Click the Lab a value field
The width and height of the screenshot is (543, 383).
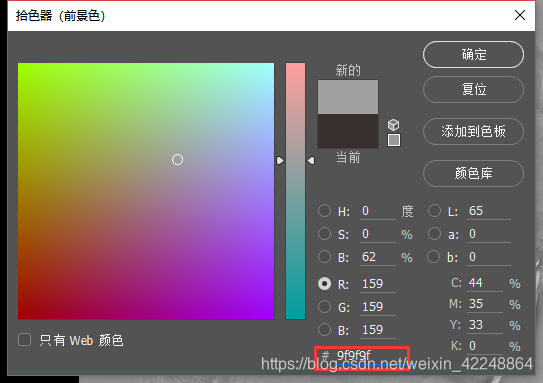[x=489, y=234]
